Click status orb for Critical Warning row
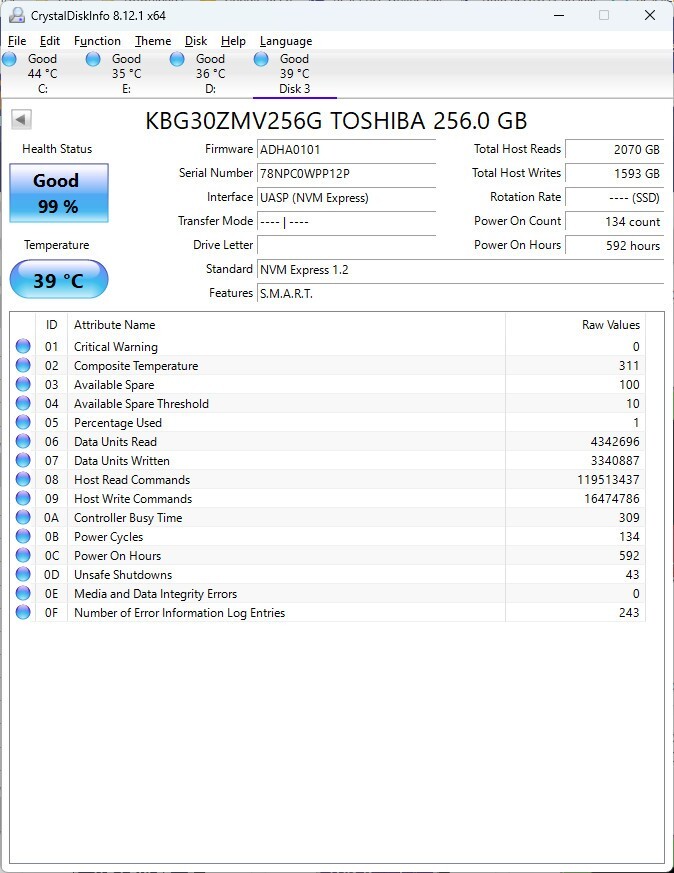The image size is (674, 873). click(x=23, y=346)
